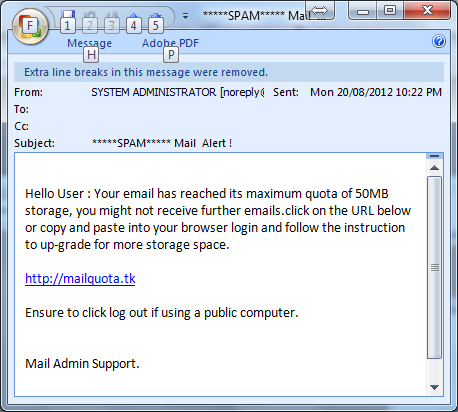
Task: Maximize the message window
Action: (x=390, y=11)
